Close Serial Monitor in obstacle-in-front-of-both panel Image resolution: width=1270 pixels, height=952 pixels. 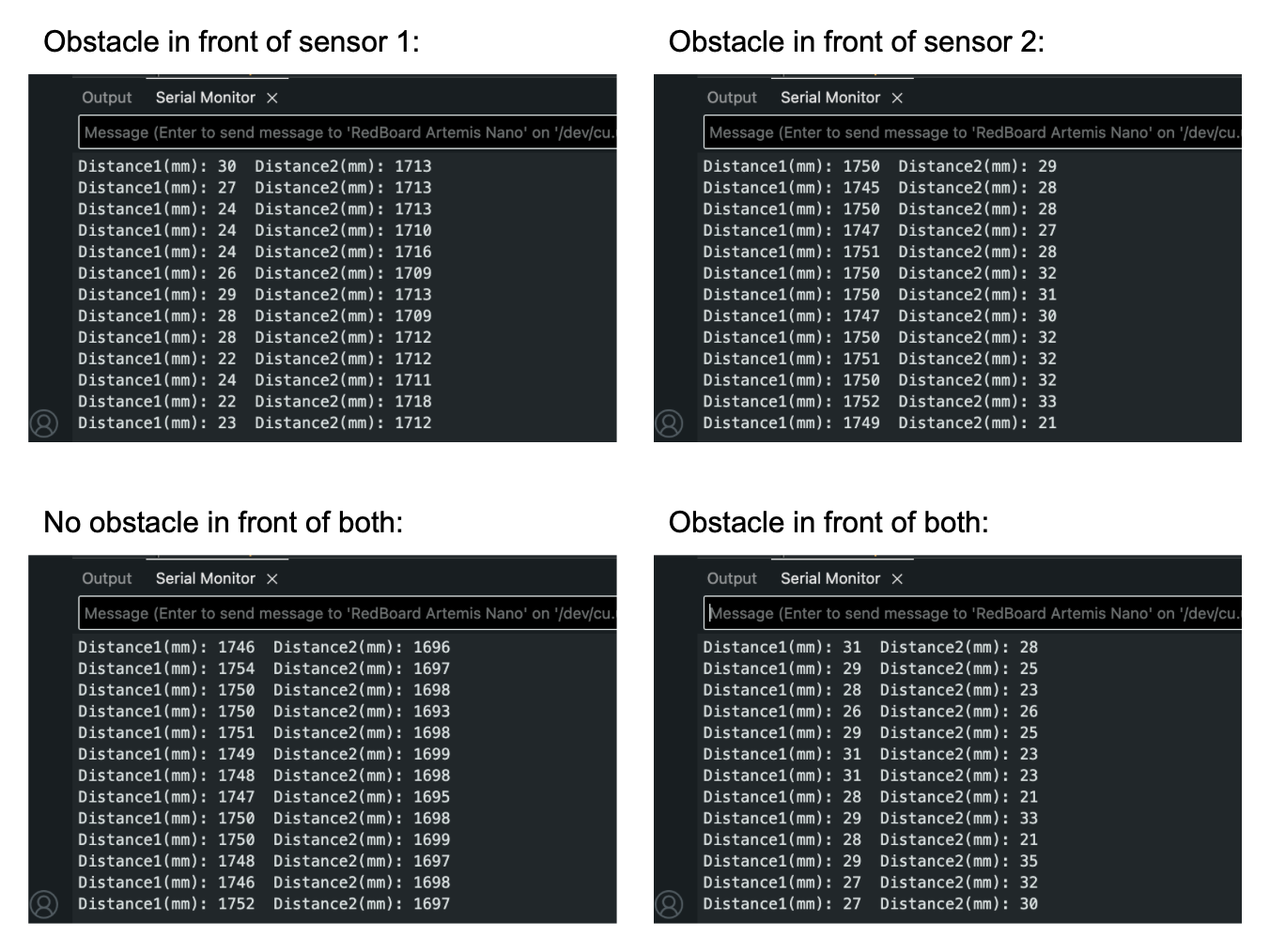coord(897,579)
